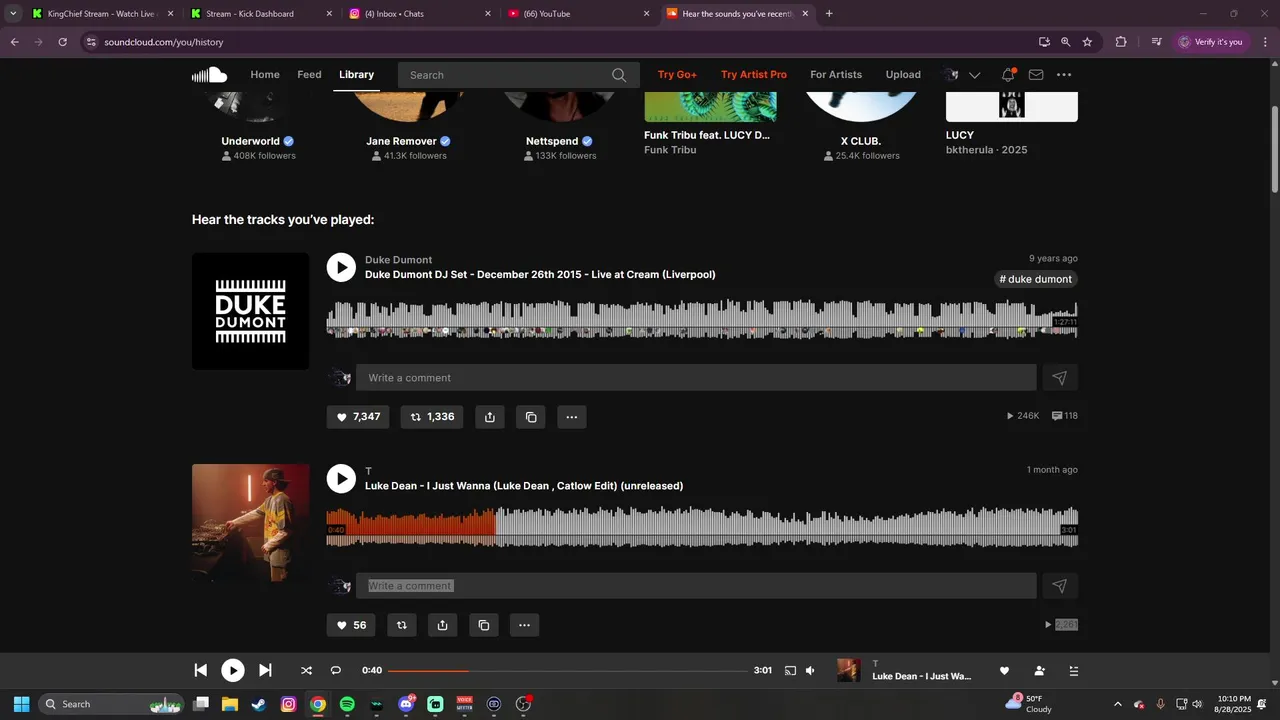Viewport: 1280px width, 720px height.
Task: Skip to next track in player
Action: [265, 670]
